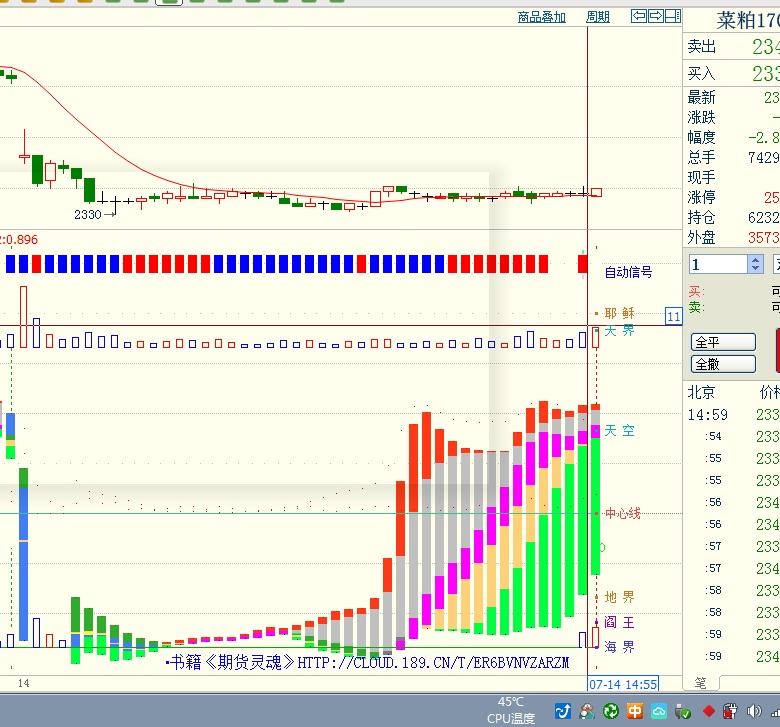Click the blue 11 indicator box
This screenshot has width=780, height=727.
(674, 316)
